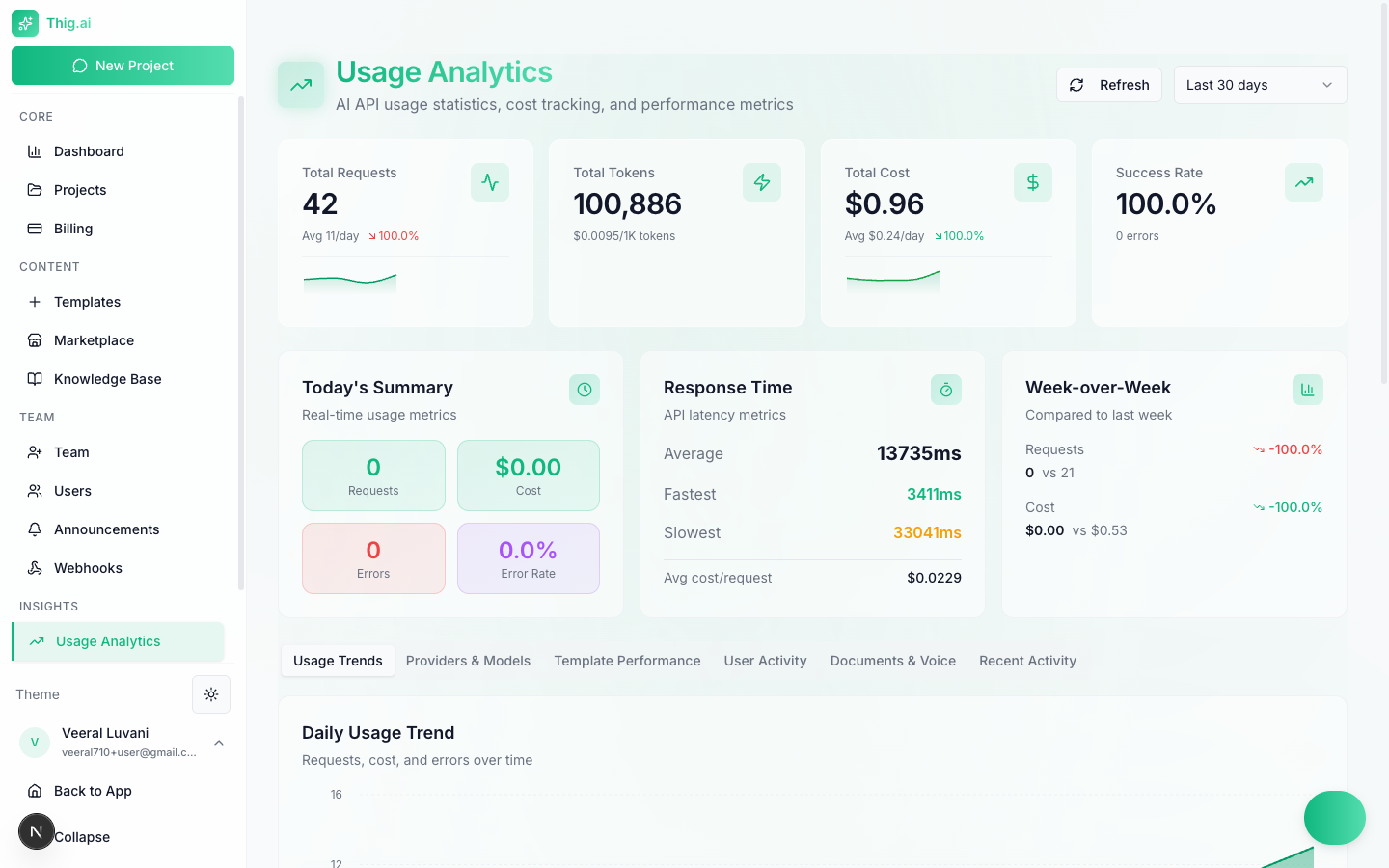
Task: Open the Dashboard from the sidebar
Action: click(87, 150)
